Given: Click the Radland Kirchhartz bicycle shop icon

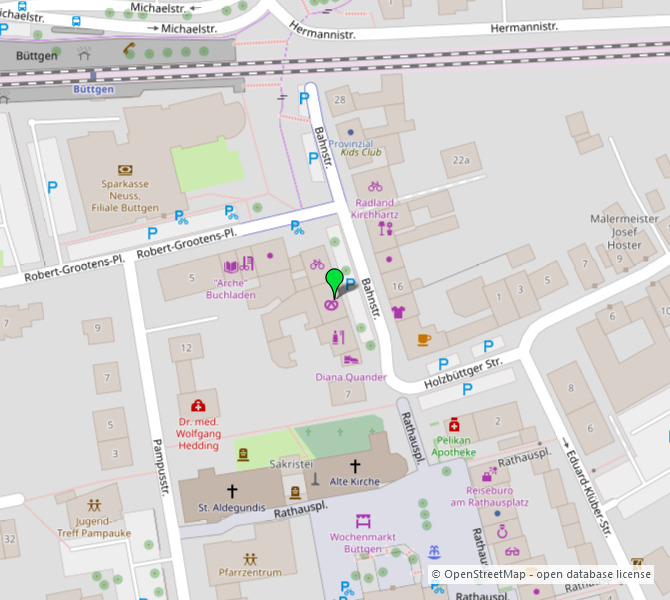Looking at the screenshot, I should (x=375, y=186).
